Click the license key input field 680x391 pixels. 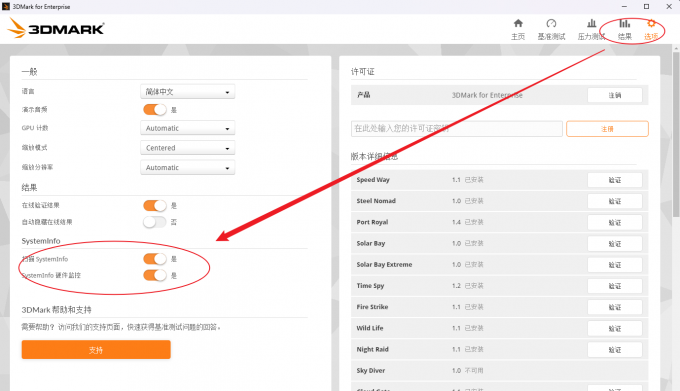click(457, 129)
